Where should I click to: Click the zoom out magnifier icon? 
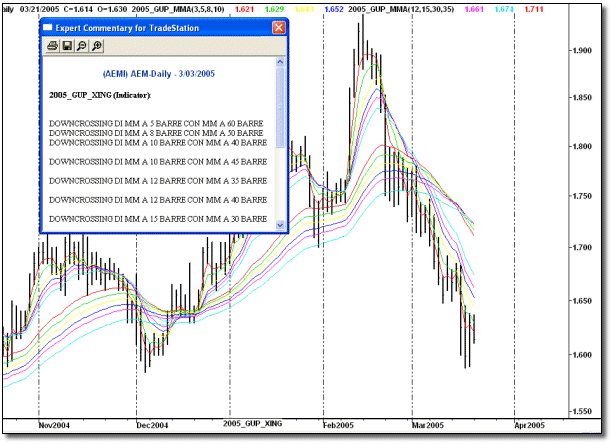pyautogui.click(x=80, y=46)
